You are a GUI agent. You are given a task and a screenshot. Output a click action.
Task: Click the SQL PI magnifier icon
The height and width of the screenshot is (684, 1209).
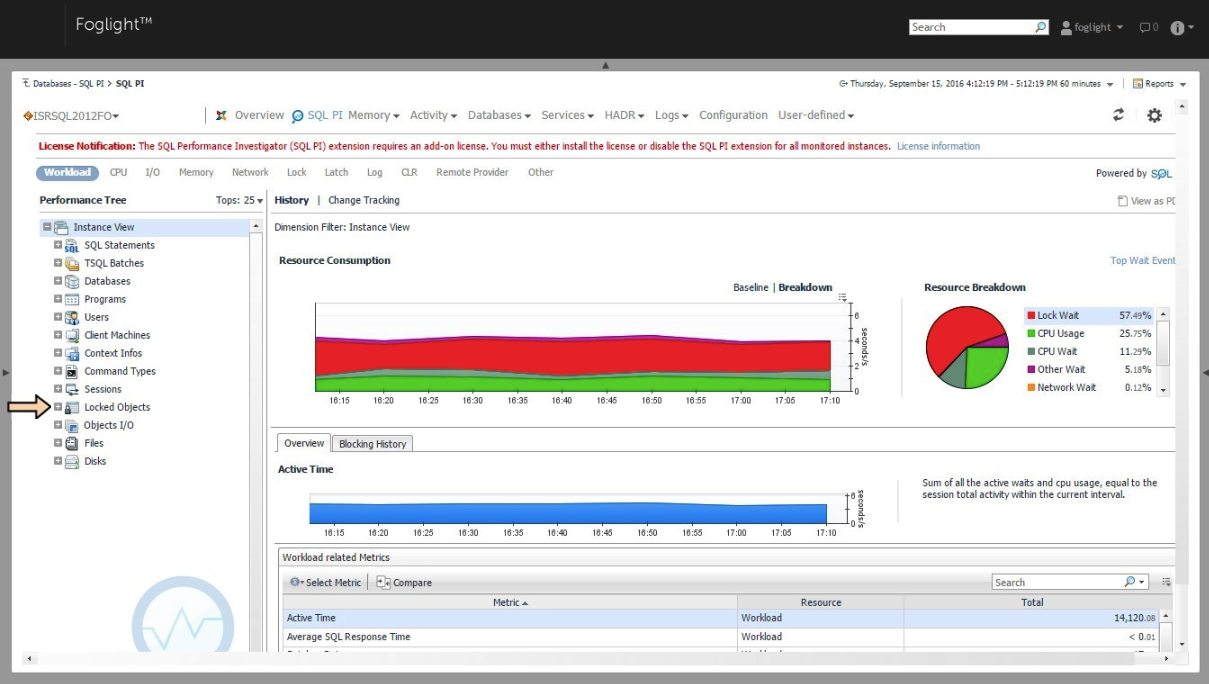pyautogui.click(x=298, y=116)
